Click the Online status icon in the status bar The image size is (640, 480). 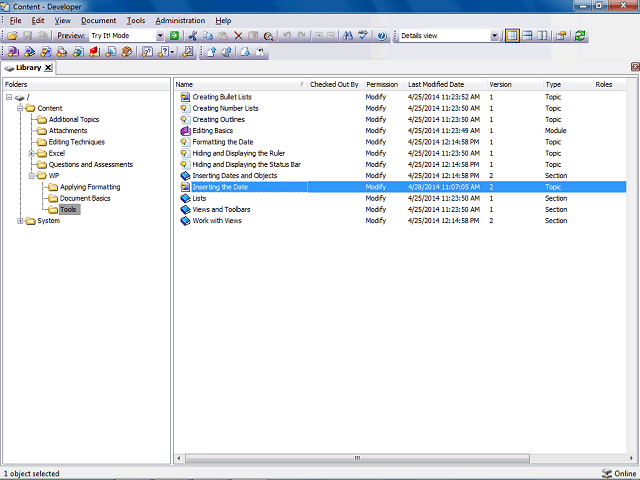[x=607, y=473]
